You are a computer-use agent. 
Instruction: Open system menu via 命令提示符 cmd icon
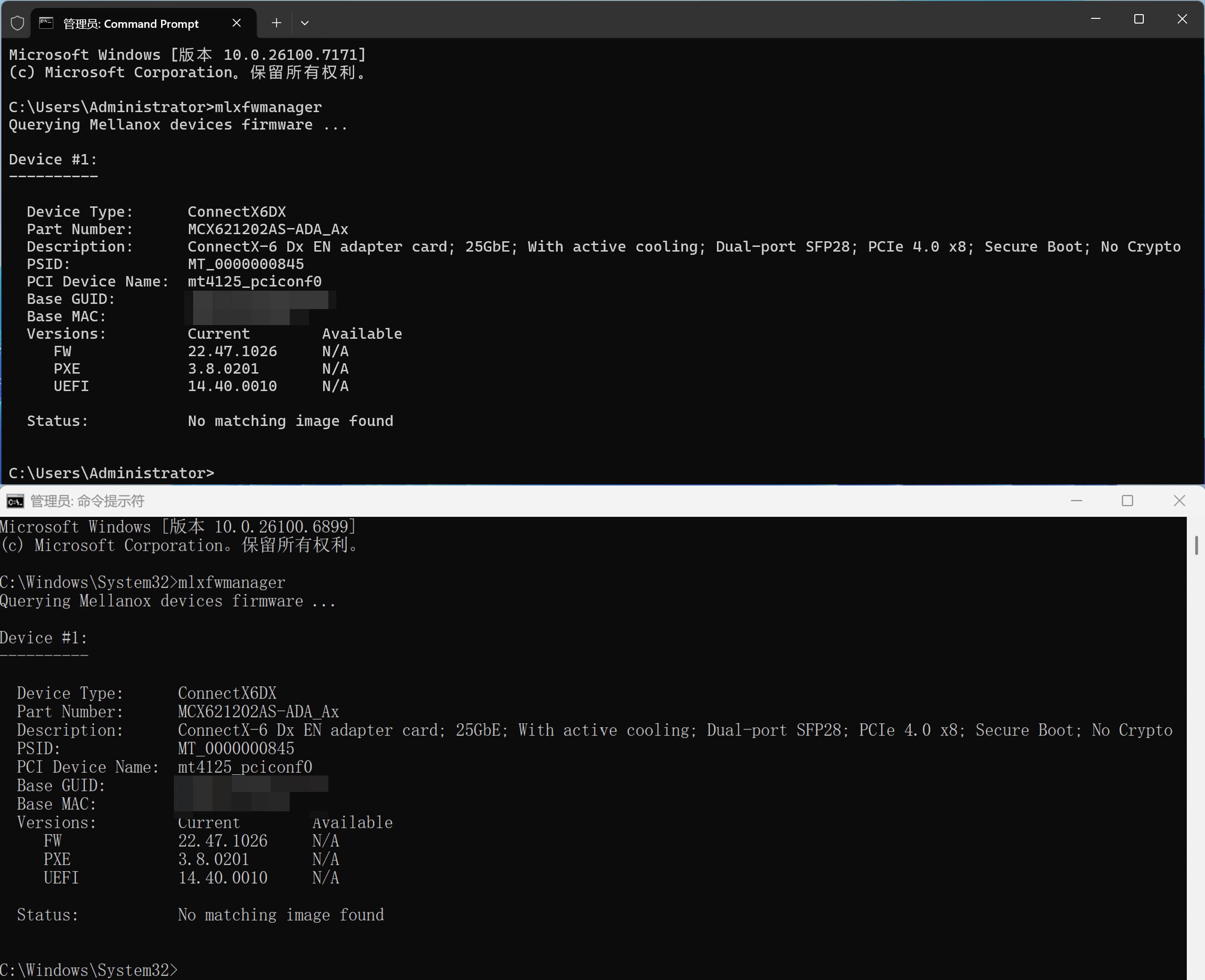click(15, 501)
